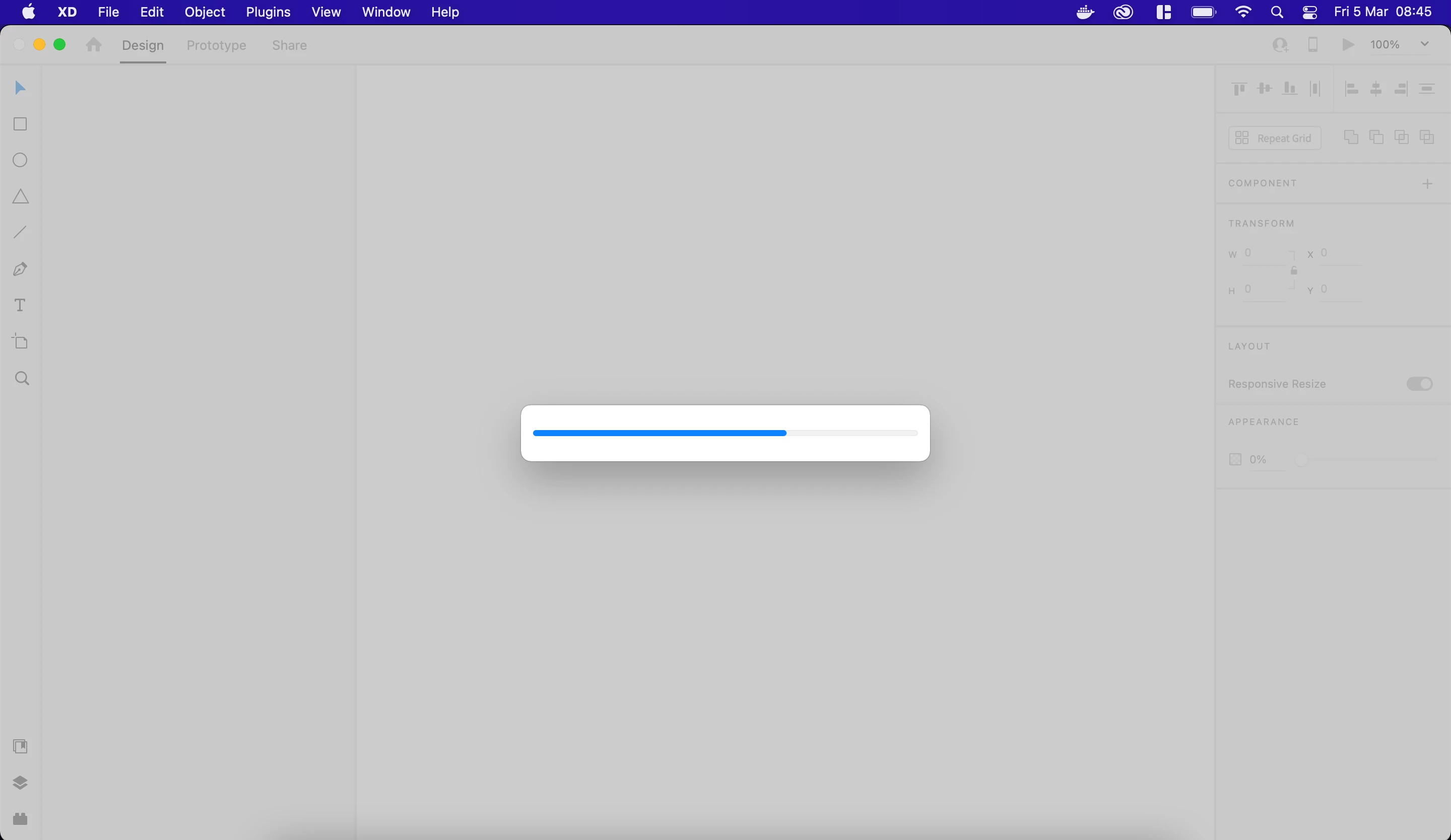Open the Plugins panel icon
Image resolution: width=1451 pixels, height=840 pixels.
tap(20, 819)
